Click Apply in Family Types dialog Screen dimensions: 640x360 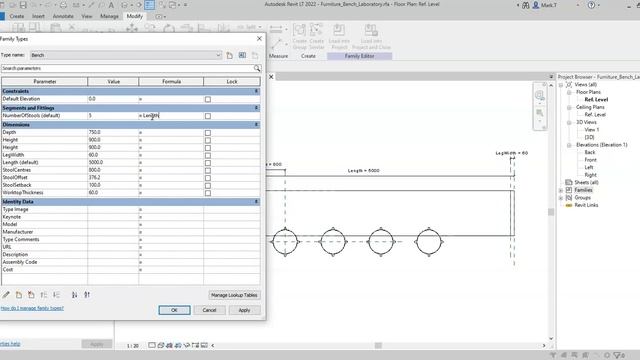244,310
